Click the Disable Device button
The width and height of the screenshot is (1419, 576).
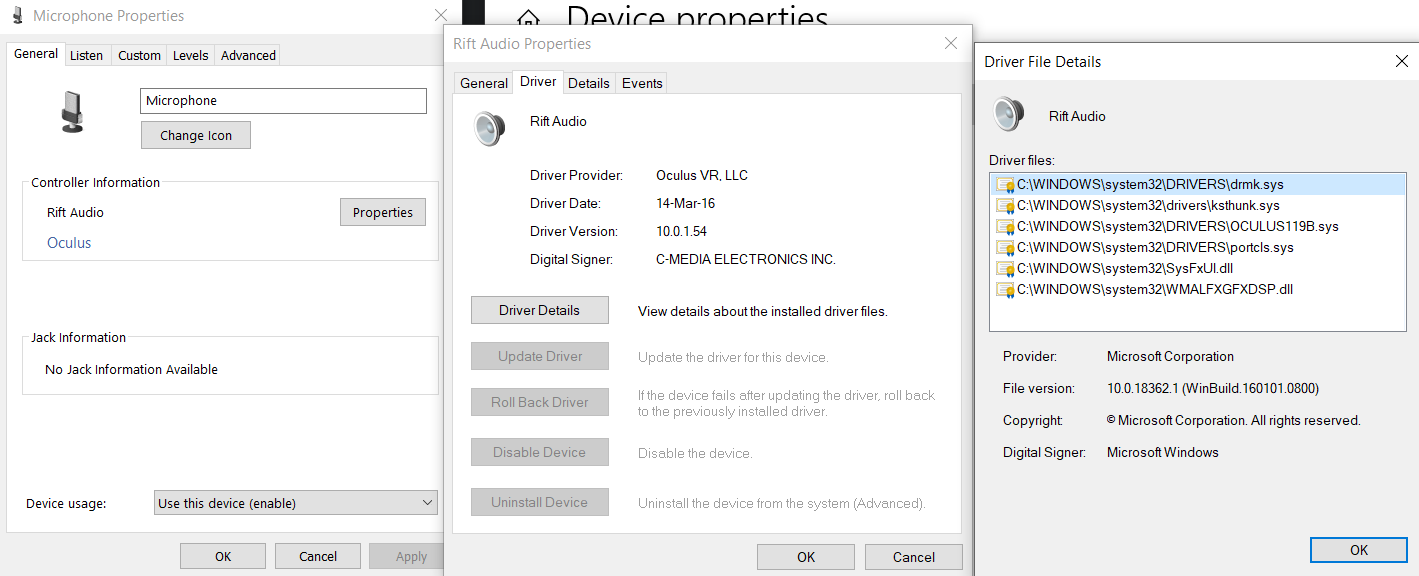click(x=540, y=452)
